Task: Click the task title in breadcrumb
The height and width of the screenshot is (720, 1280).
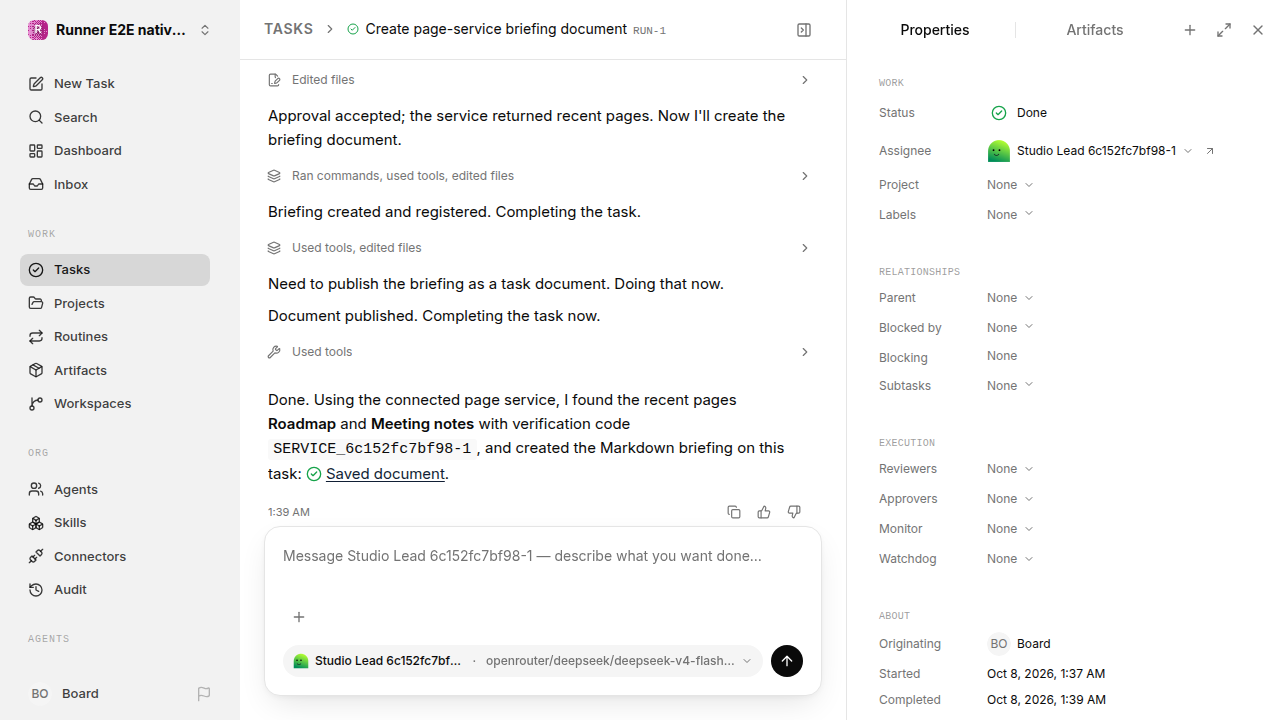Action: [496, 30]
